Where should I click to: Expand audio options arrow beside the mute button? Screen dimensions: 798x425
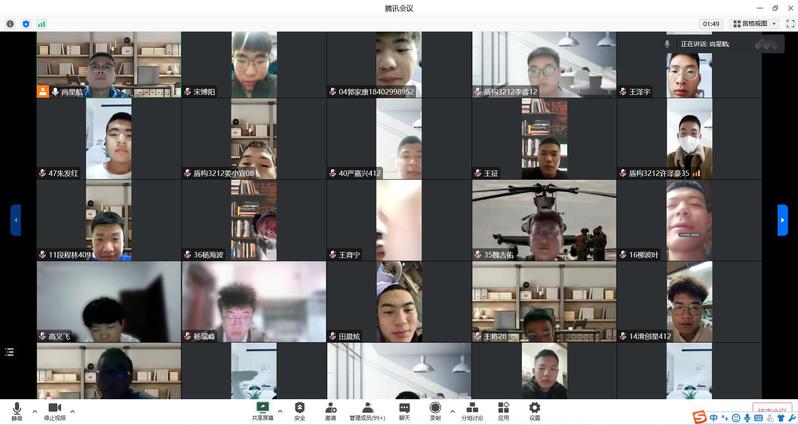[x=34, y=410]
